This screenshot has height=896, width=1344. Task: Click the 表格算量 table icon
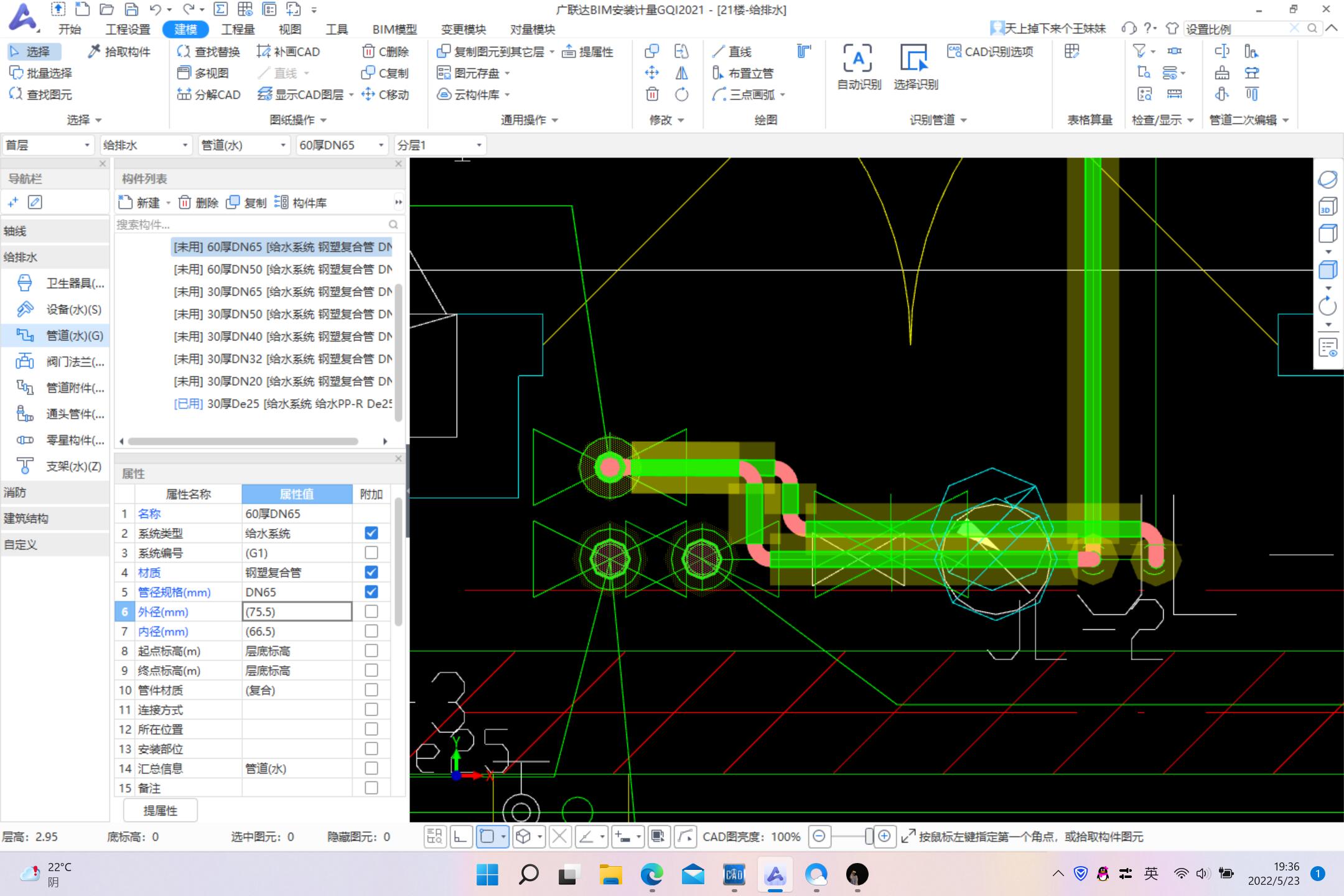[x=1071, y=52]
